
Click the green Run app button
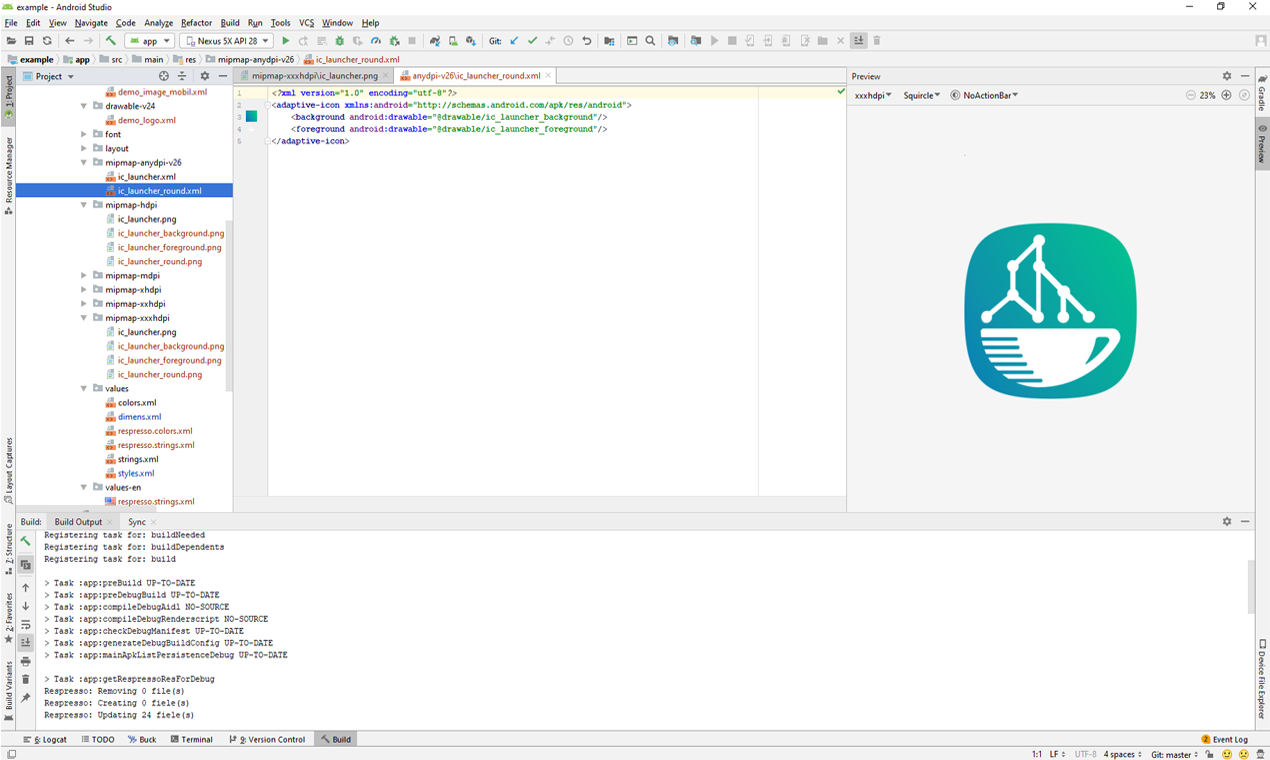pos(285,41)
